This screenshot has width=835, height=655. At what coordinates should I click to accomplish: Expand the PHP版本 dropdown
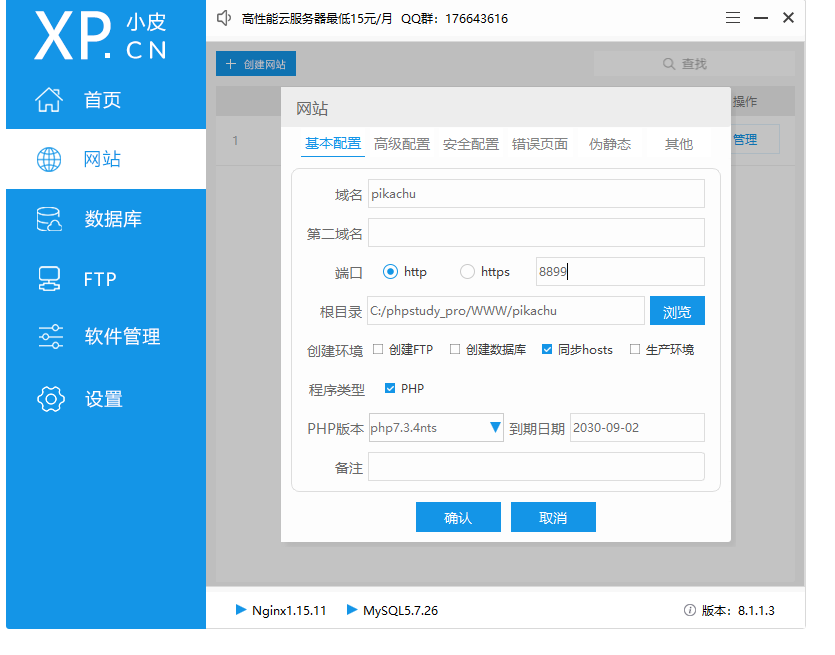[495, 428]
